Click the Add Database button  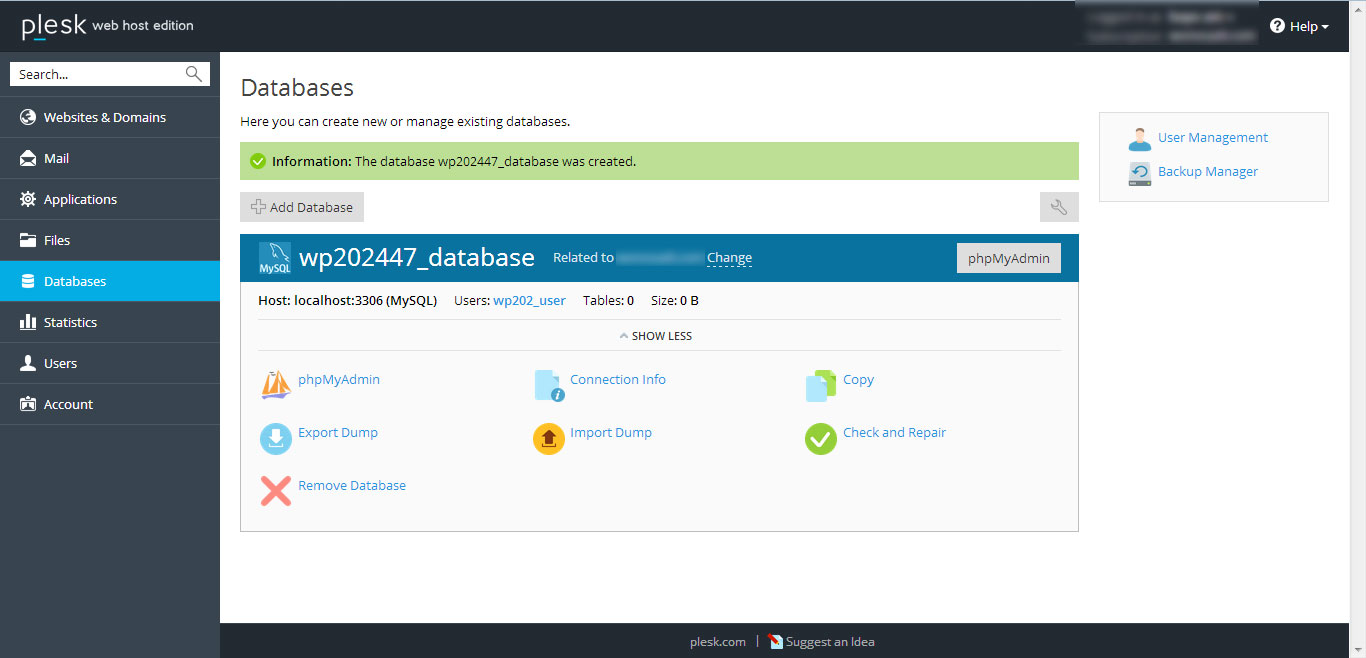[302, 207]
